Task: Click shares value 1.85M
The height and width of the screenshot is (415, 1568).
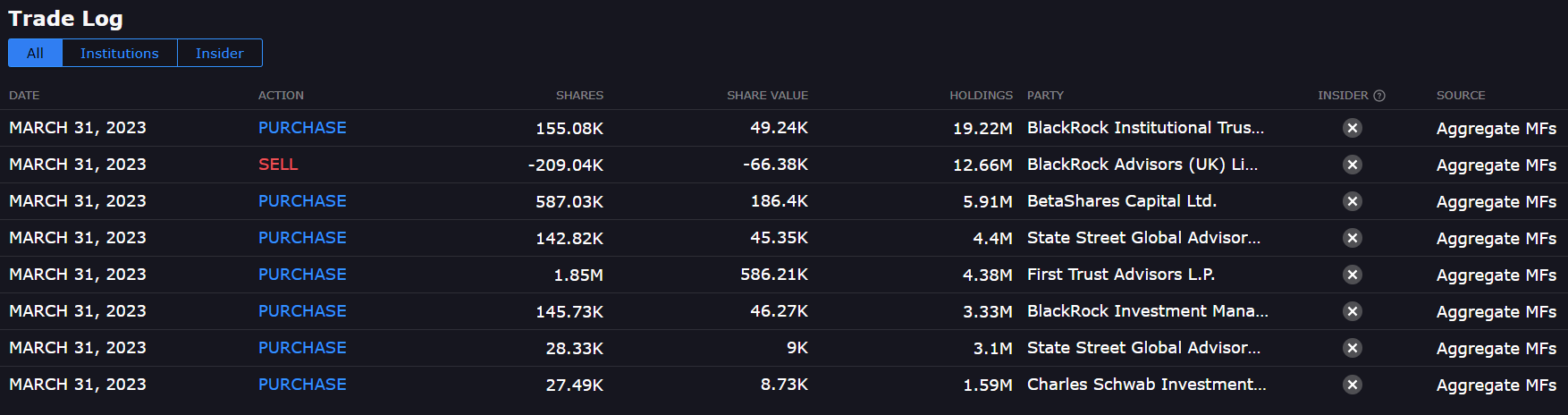Action: 578,275
